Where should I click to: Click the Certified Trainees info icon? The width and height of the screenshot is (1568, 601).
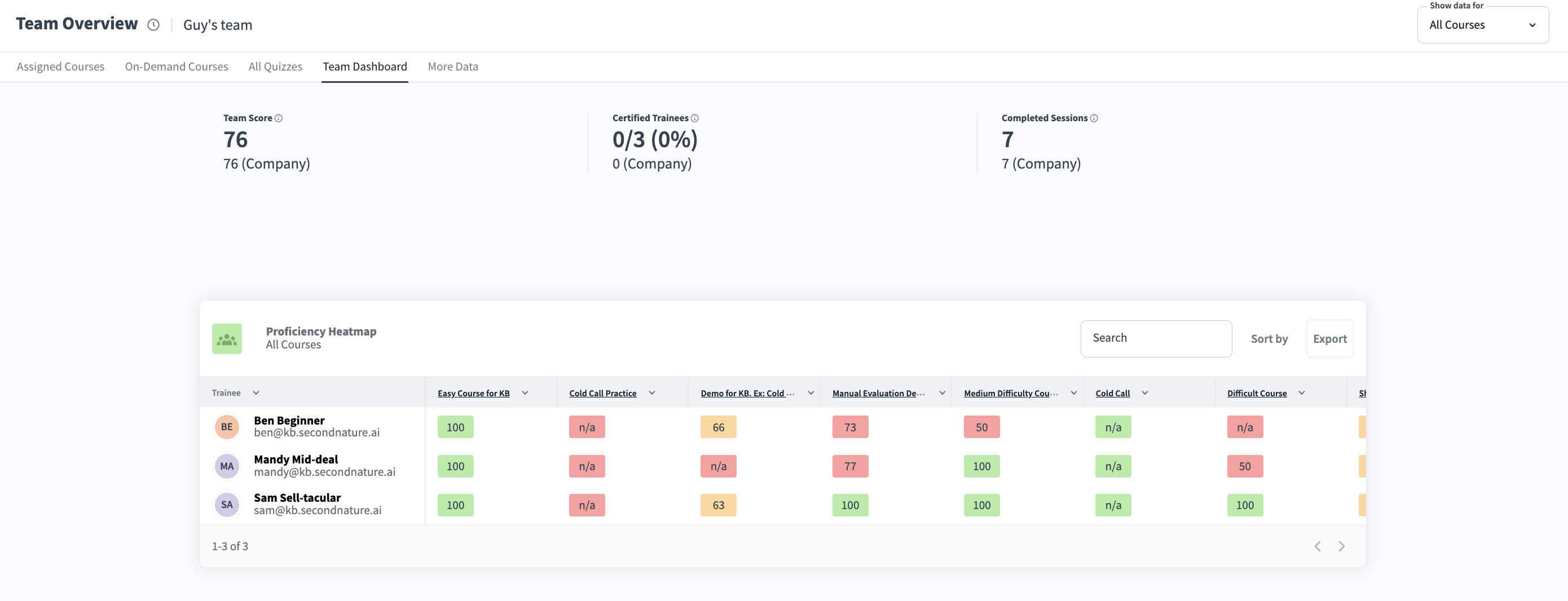coord(694,118)
